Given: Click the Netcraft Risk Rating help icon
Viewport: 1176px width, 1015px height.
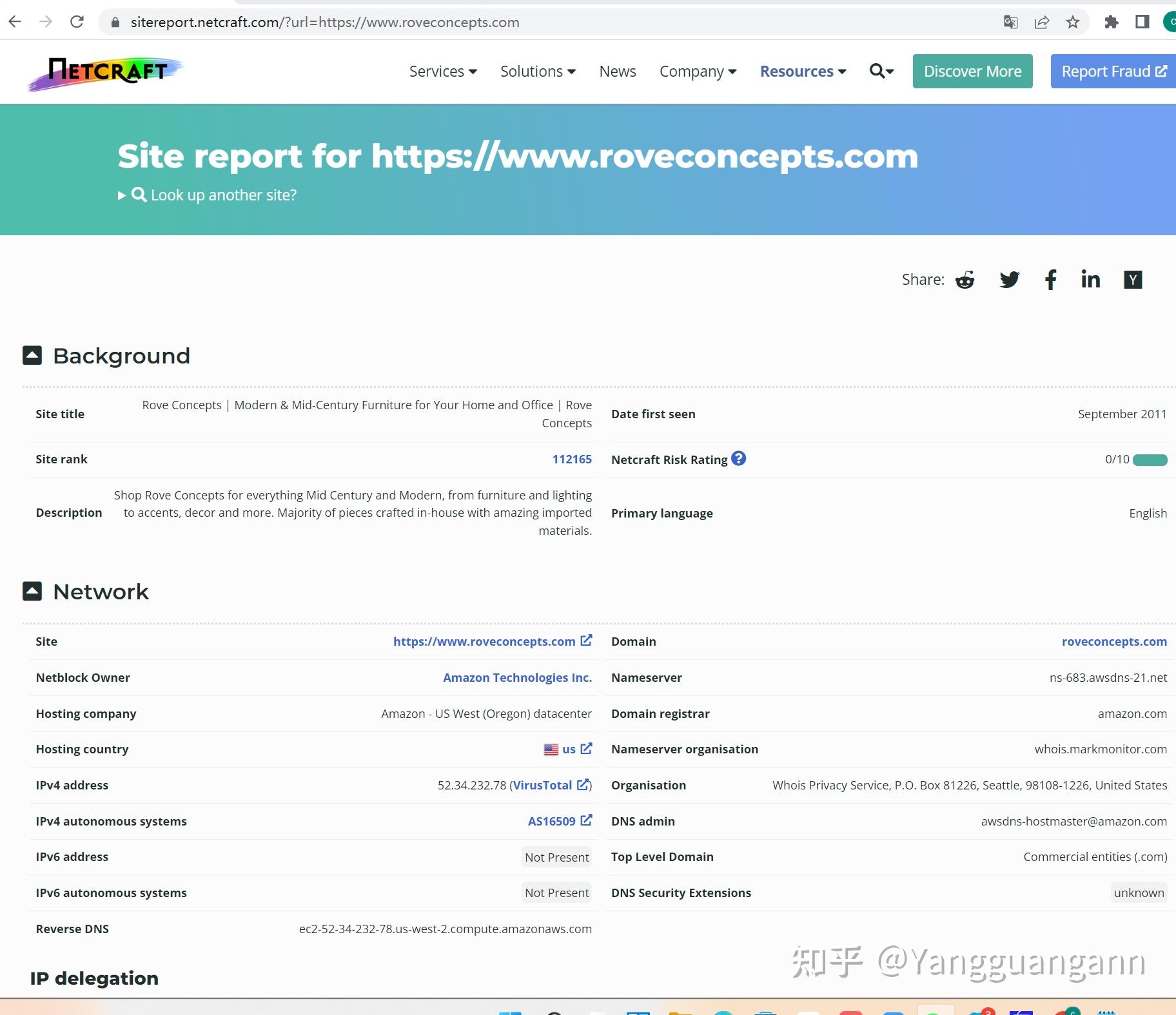Looking at the screenshot, I should [739, 458].
